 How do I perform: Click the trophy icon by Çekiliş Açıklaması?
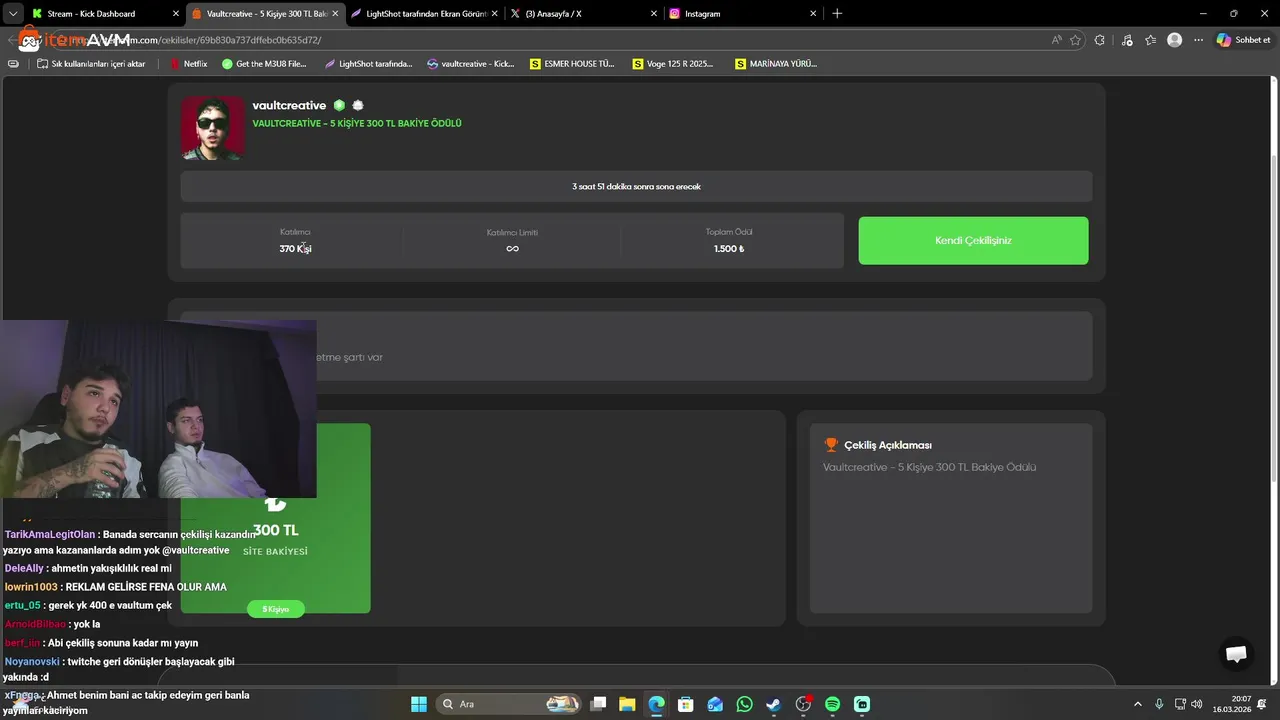831,445
